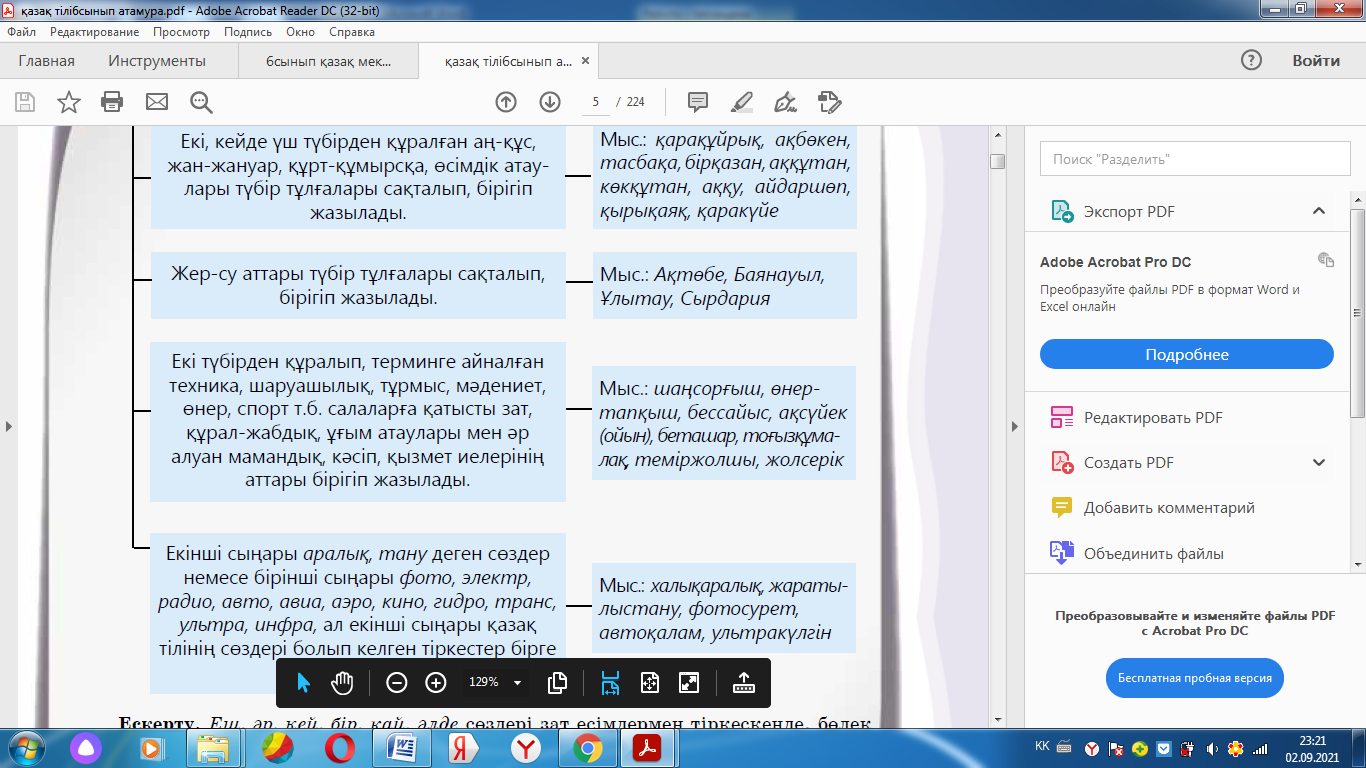The image size is (1366, 768).
Task: Collapse the Экспорт PDF section
Action: [x=1318, y=211]
